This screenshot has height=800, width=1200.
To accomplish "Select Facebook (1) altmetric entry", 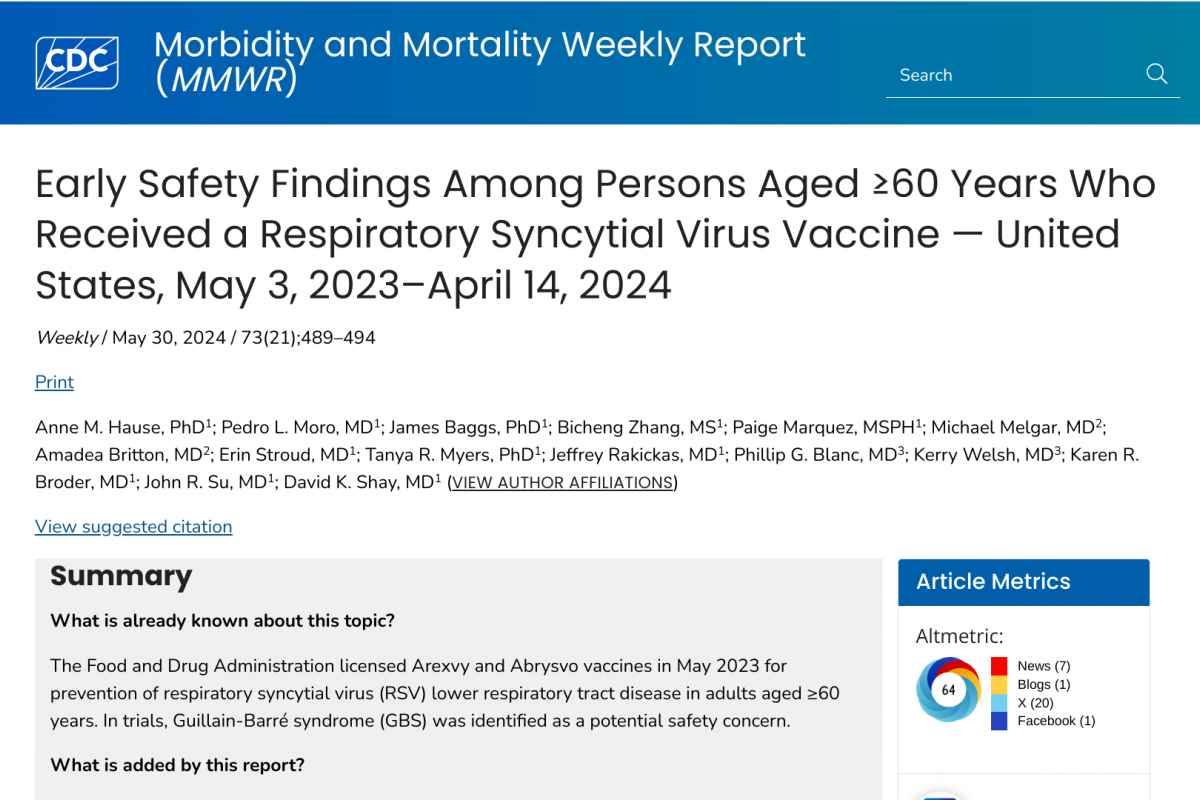I will 1056,720.
